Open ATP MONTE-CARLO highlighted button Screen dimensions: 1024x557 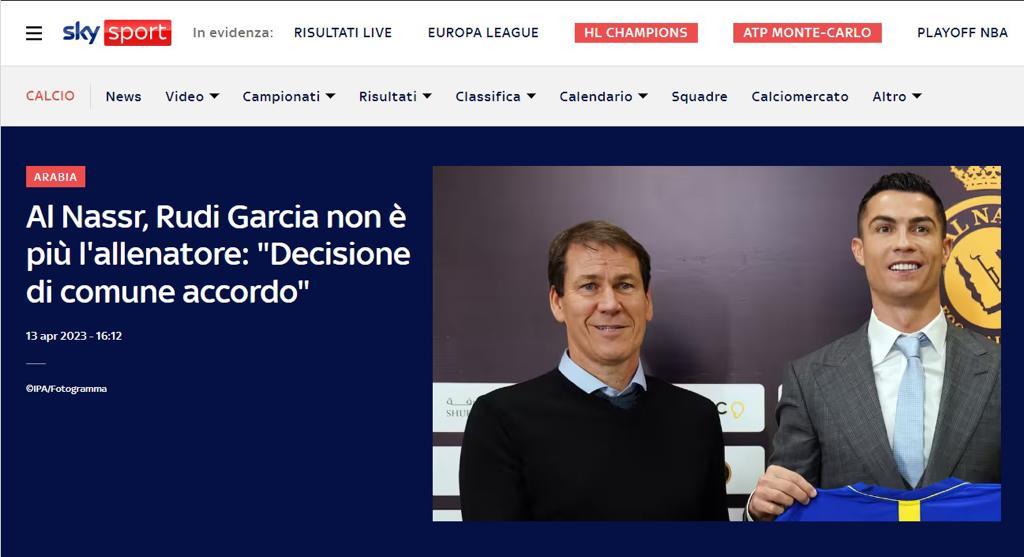[807, 33]
